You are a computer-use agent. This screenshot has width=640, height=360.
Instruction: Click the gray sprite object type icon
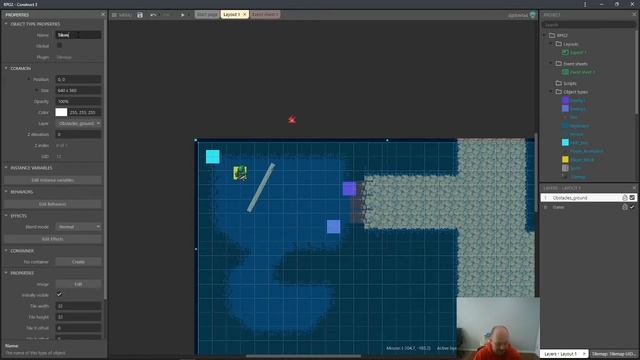[565, 168]
